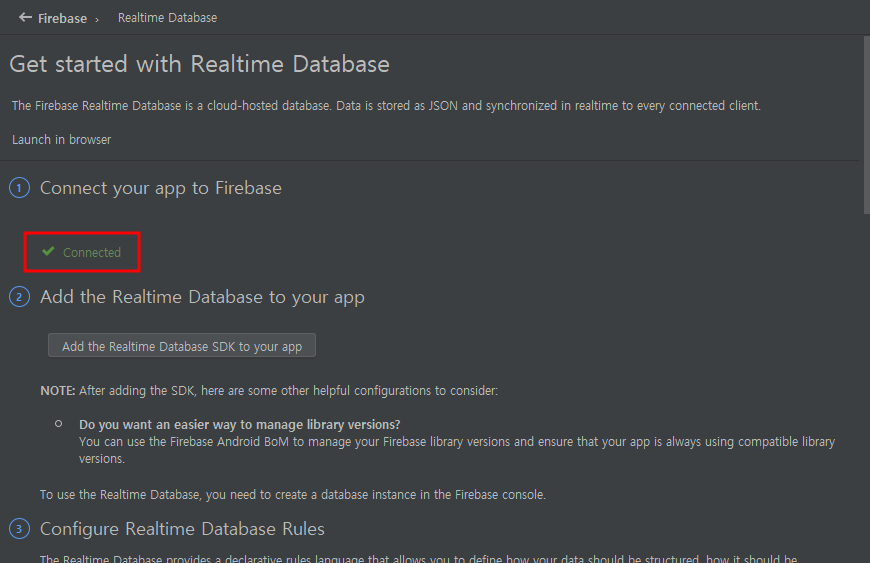Click the Connected status text
Image resolution: width=870 pixels, height=563 pixels.
92,252
